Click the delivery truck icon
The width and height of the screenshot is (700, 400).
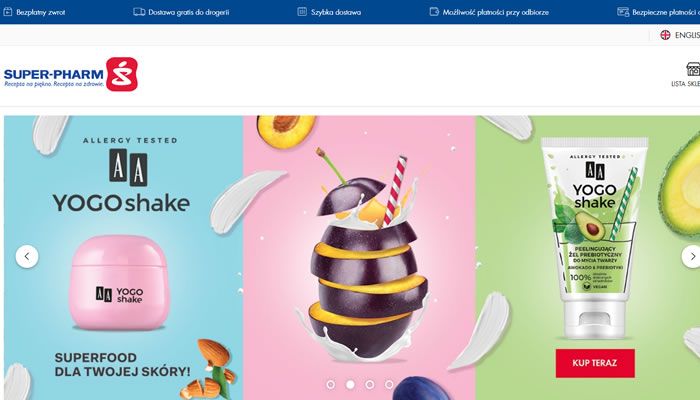(139, 12)
